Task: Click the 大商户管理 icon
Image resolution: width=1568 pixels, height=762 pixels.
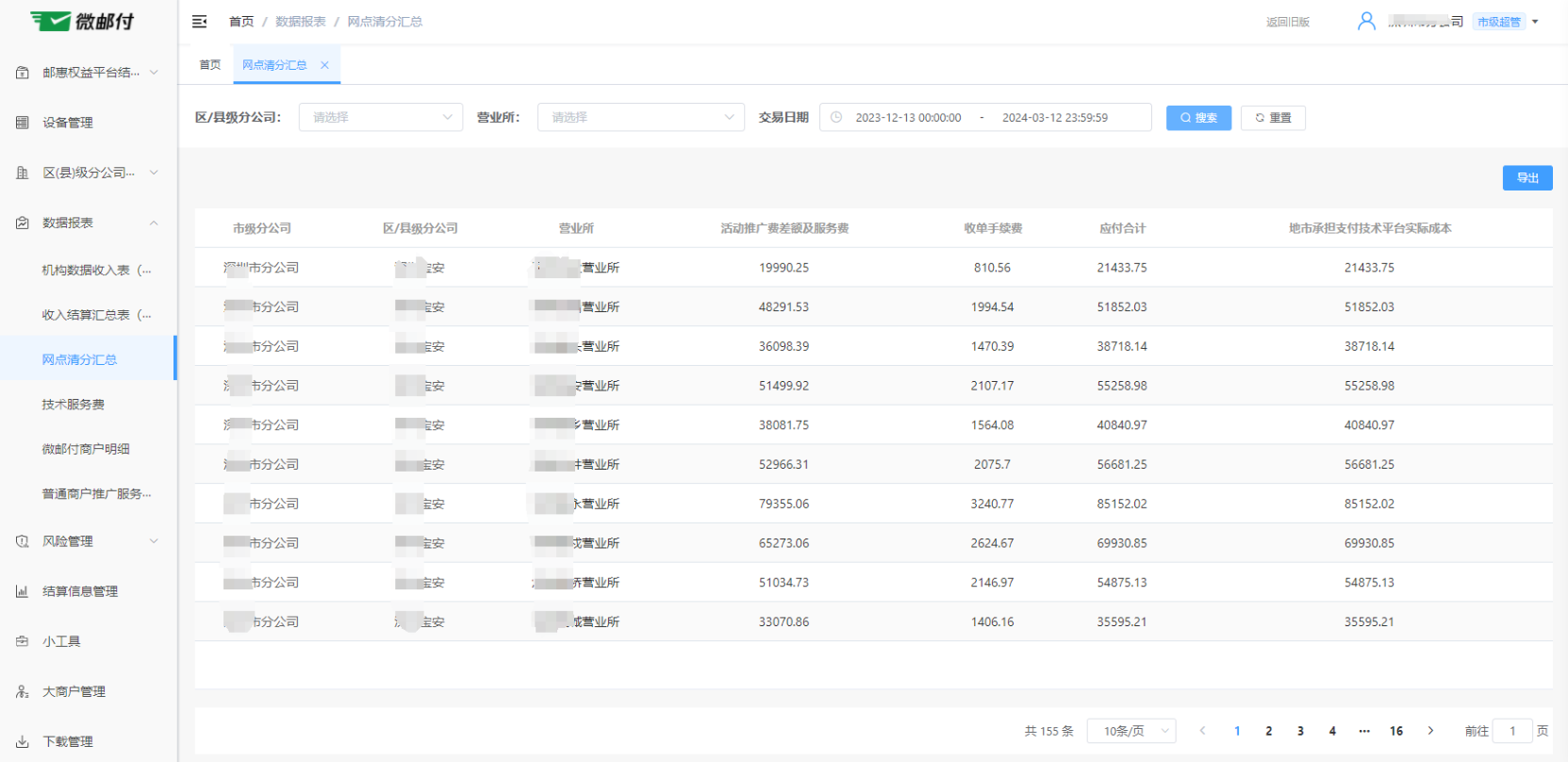Action: pos(23,691)
